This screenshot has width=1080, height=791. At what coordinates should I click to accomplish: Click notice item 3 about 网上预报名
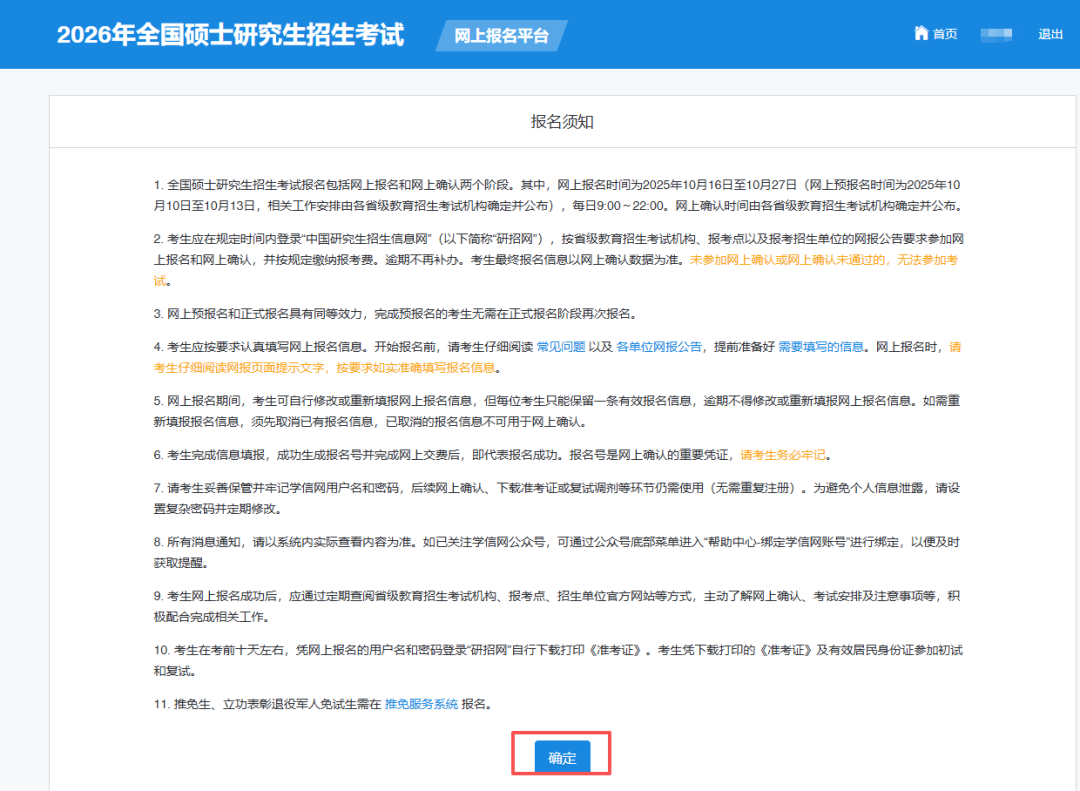pyautogui.click(x=393, y=314)
